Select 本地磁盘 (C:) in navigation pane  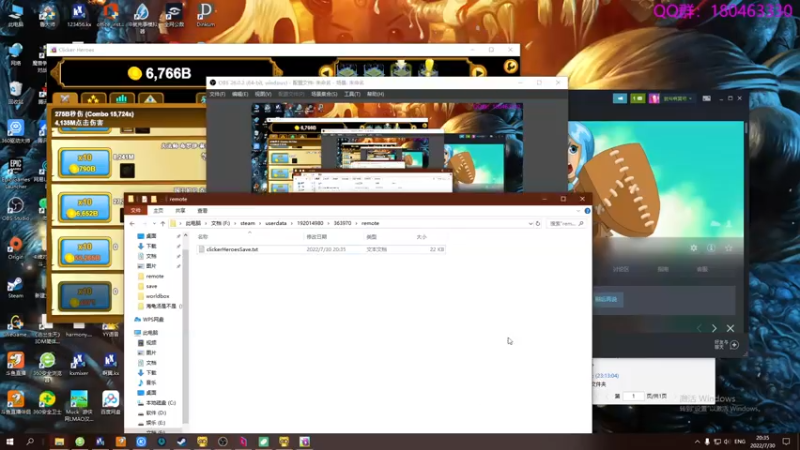(x=157, y=403)
